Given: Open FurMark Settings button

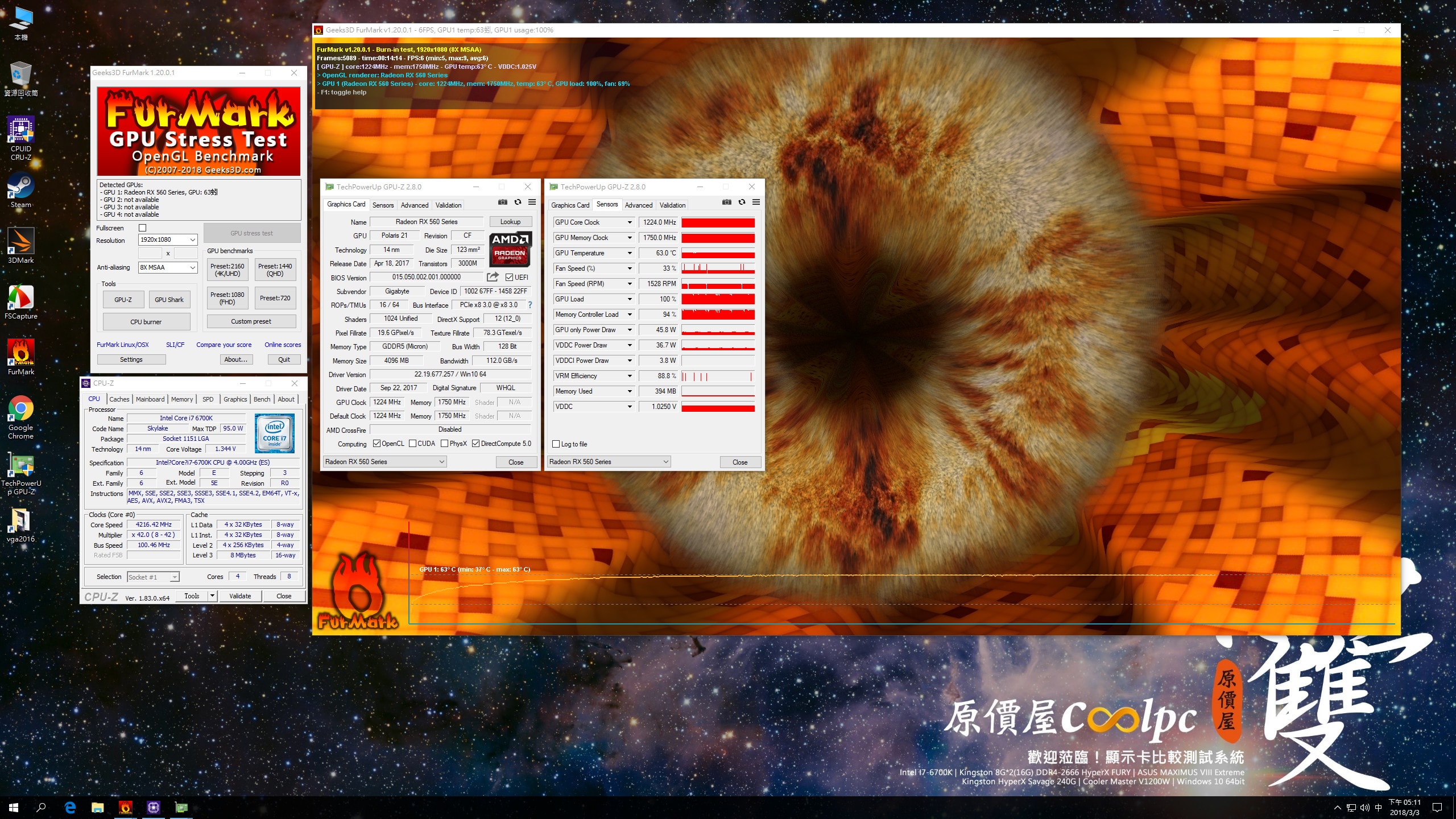Looking at the screenshot, I should [131, 359].
